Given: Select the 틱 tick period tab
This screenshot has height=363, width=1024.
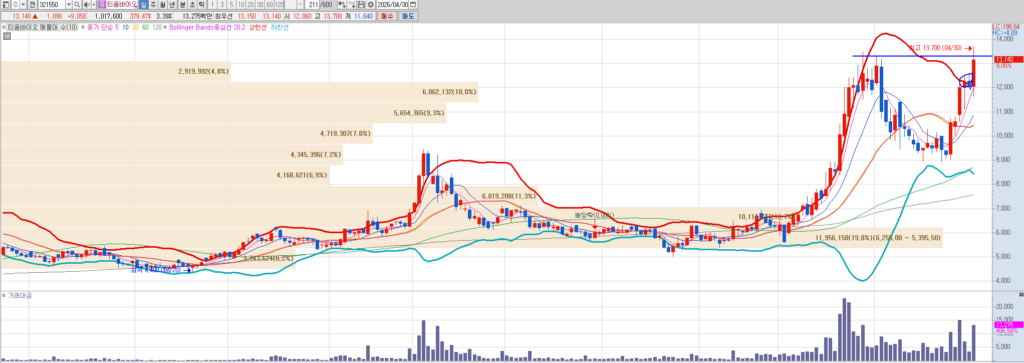Looking at the screenshot, I should pyautogui.click(x=202, y=5).
